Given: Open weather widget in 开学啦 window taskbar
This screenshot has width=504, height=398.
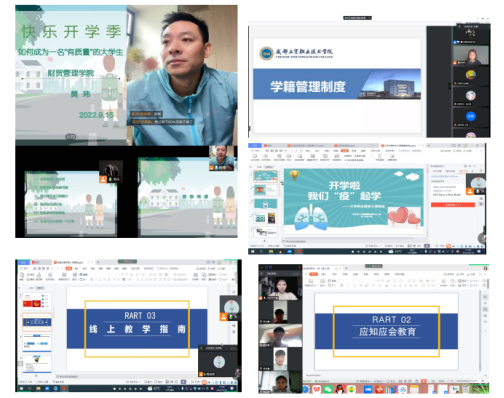Looking at the screenshot, I should (x=395, y=251).
